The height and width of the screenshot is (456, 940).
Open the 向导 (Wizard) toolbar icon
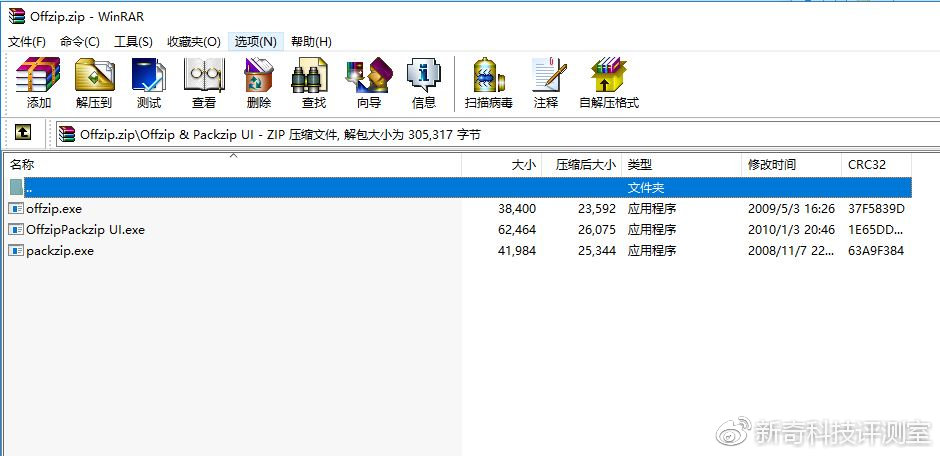pos(369,75)
